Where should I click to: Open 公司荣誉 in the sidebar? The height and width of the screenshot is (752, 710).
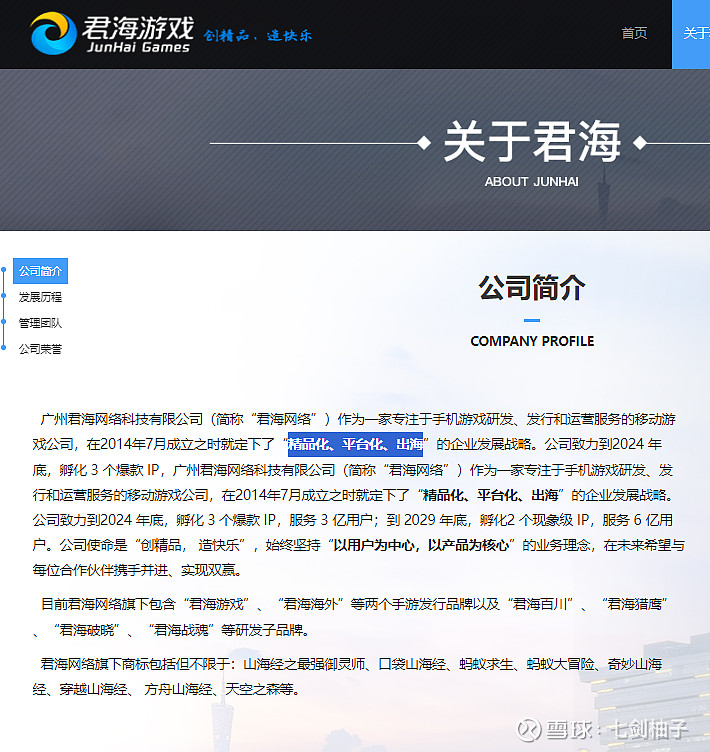click(40, 349)
